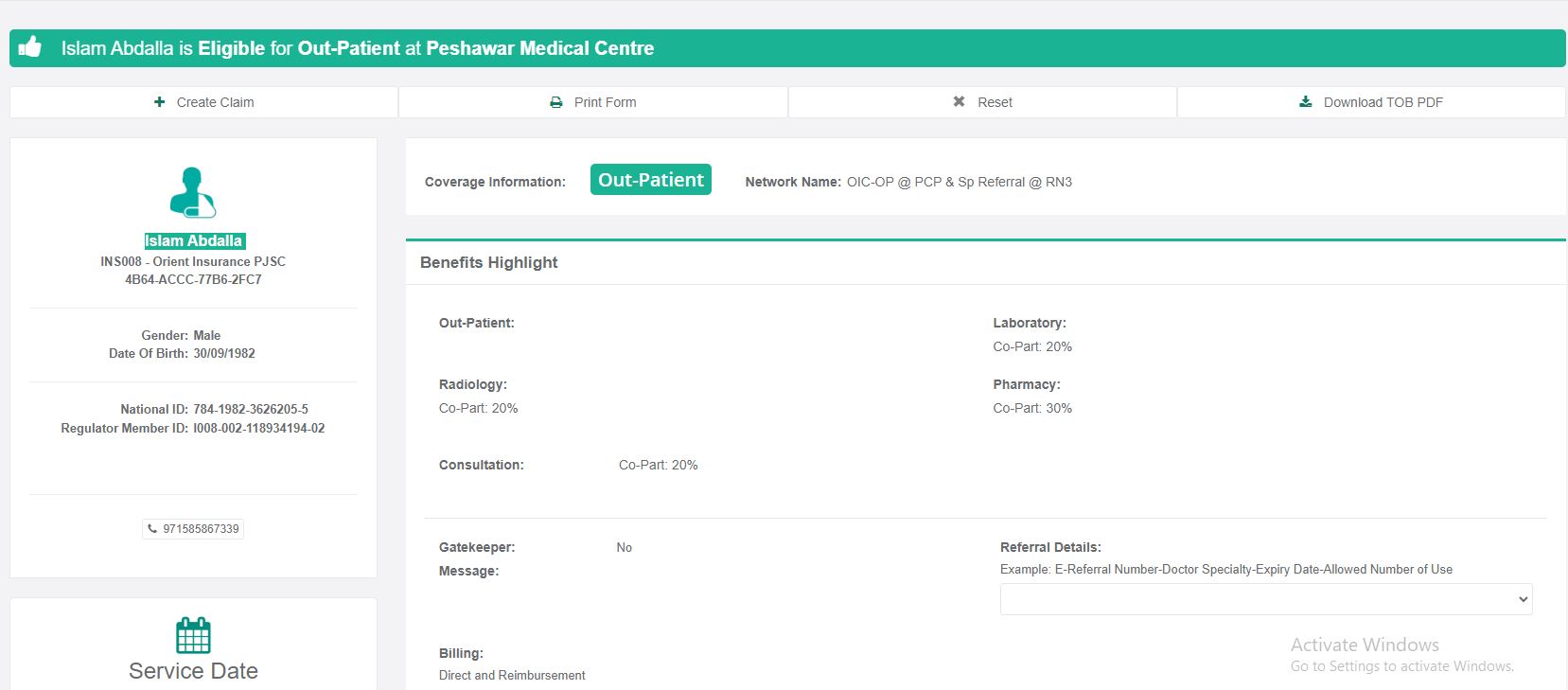Image resolution: width=1568 pixels, height=690 pixels.
Task: Click the Out-Patient coverage badge
Action: (x=651, y=180)
